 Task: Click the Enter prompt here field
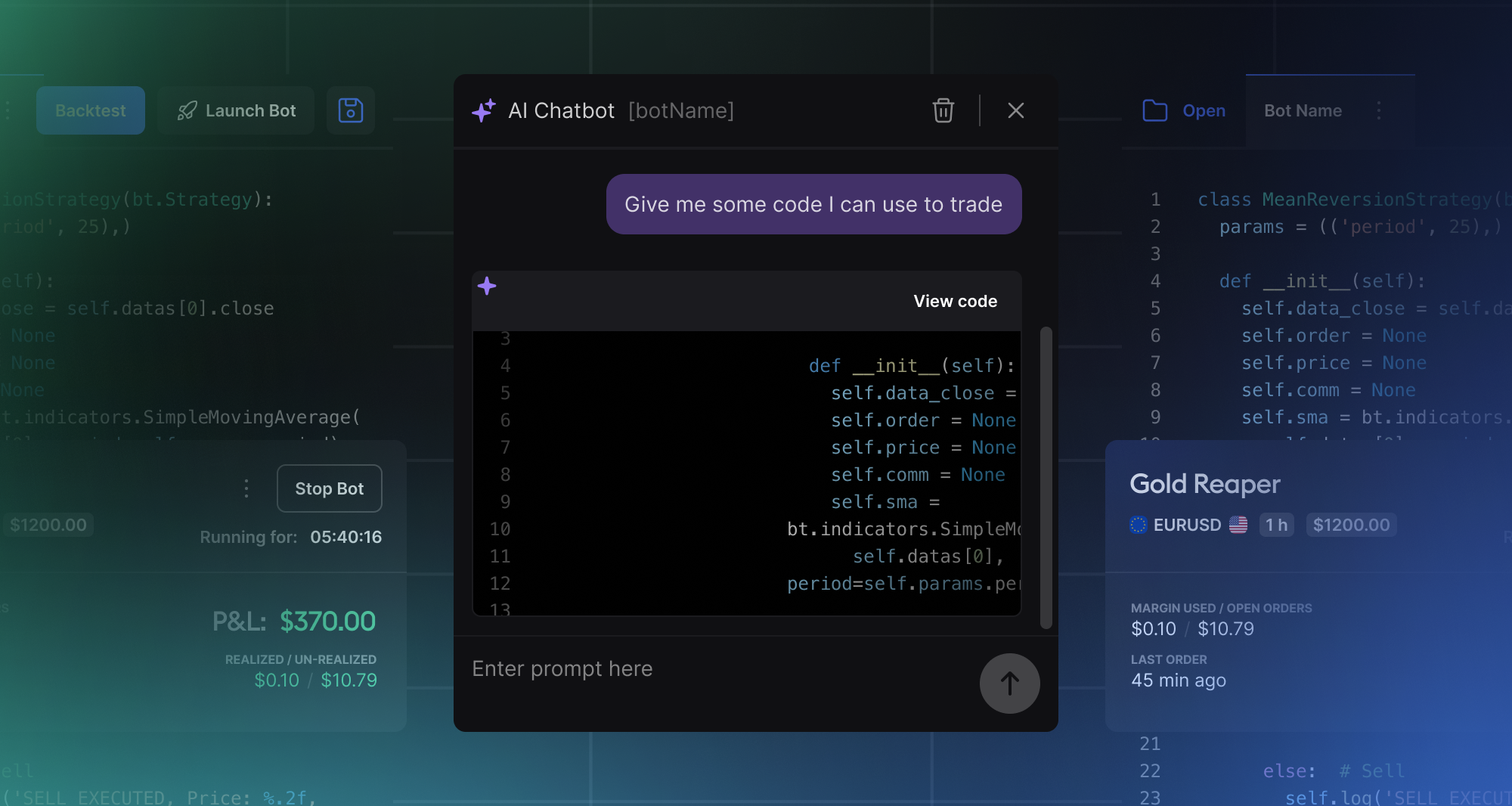tap(711, 669)
